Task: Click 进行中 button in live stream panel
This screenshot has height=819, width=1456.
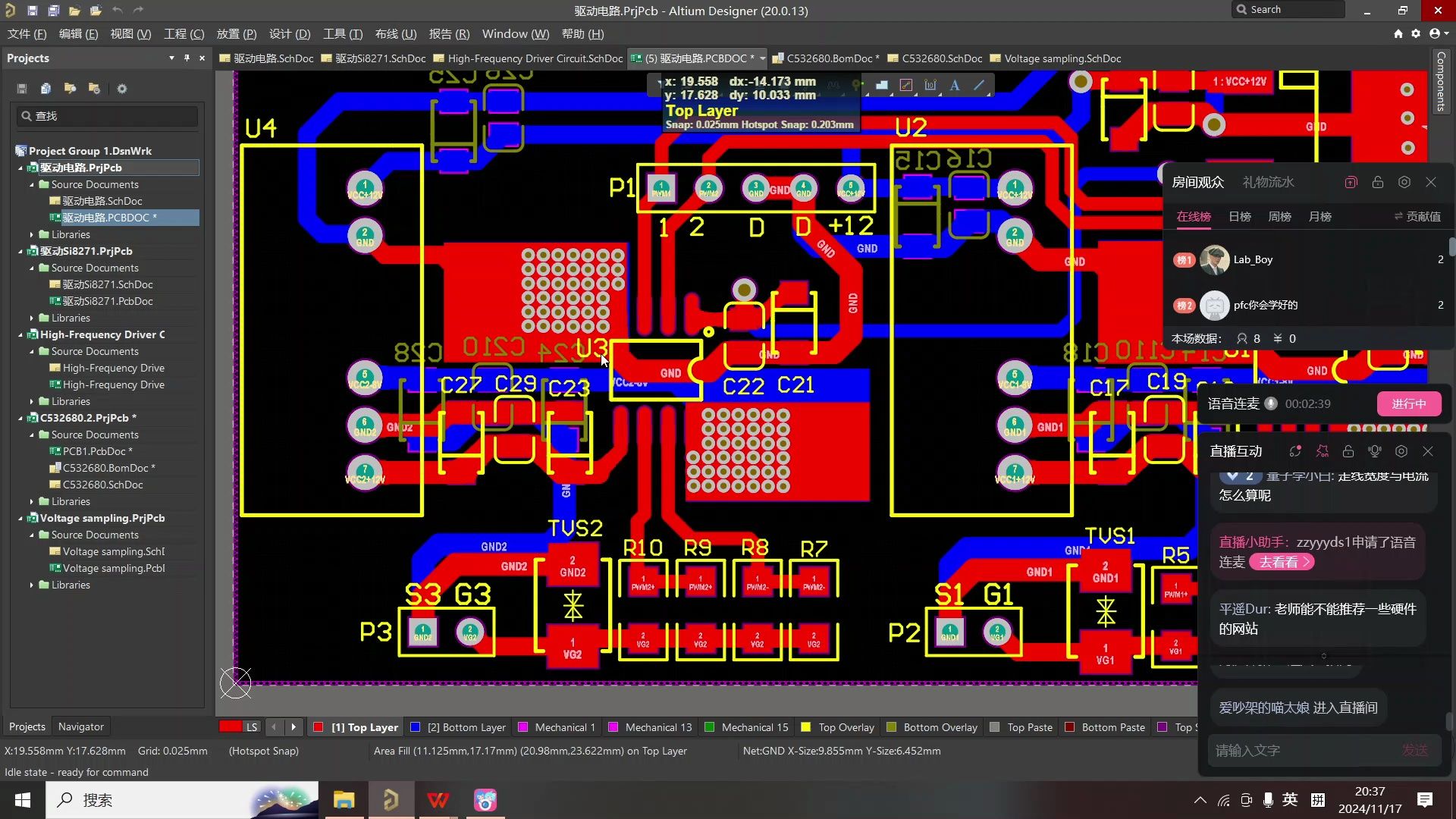Action: tap(1407, 403)
